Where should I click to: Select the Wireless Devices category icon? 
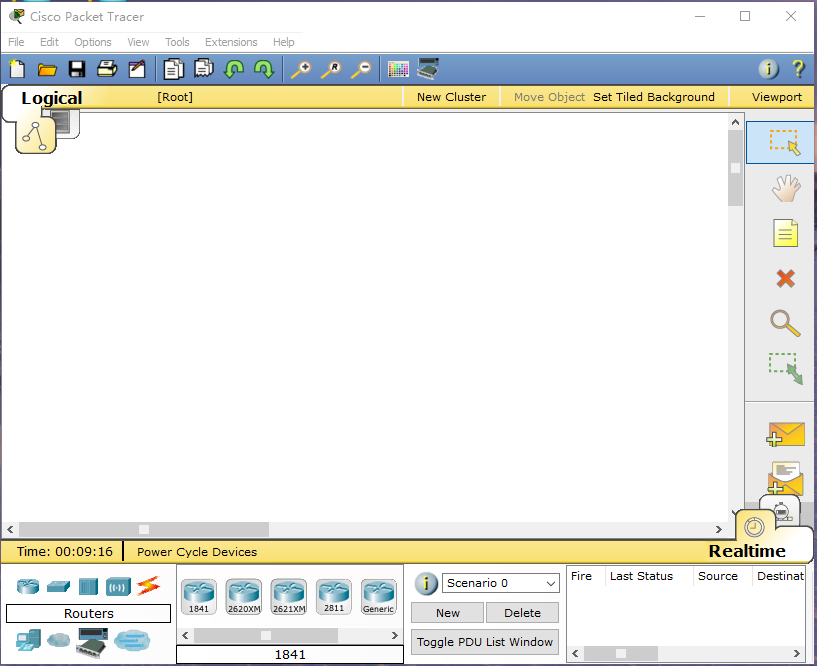(x=118, y=587)
